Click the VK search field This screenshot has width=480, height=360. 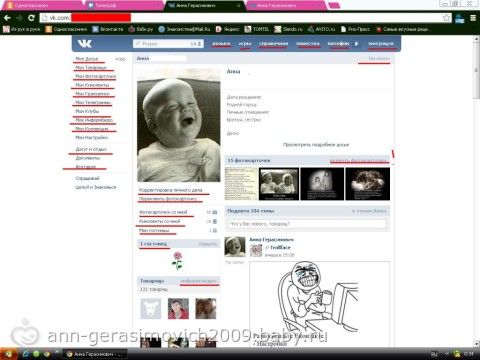click(168, 44)
